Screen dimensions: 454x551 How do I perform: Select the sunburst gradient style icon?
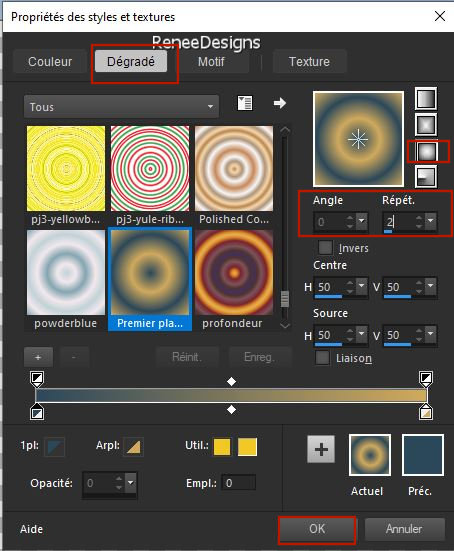(426, 151)
